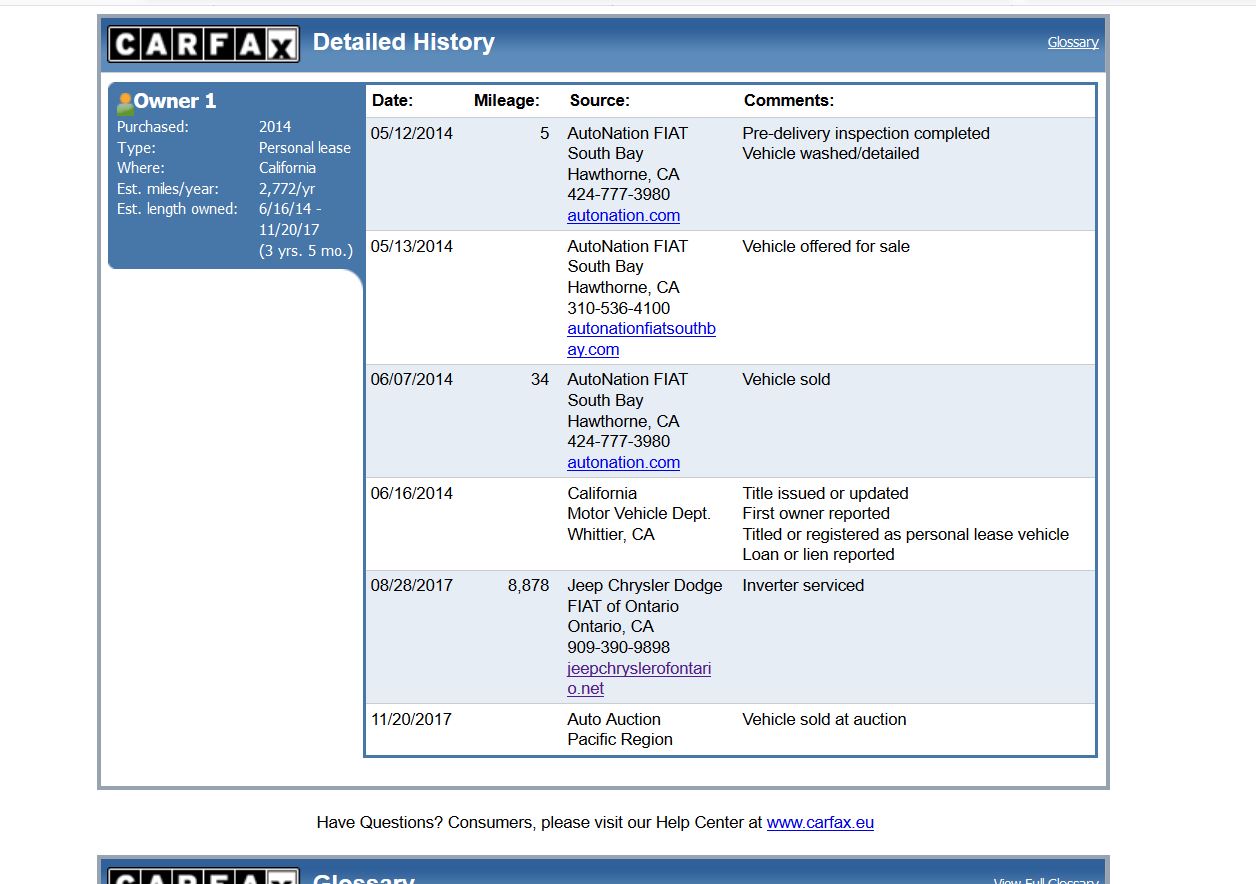
Task: Click the Date column header
Action: coord(392,100)
